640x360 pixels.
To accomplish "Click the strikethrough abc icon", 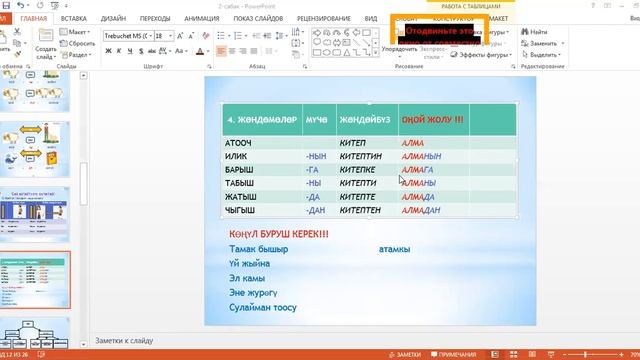I will coord(151,51).
